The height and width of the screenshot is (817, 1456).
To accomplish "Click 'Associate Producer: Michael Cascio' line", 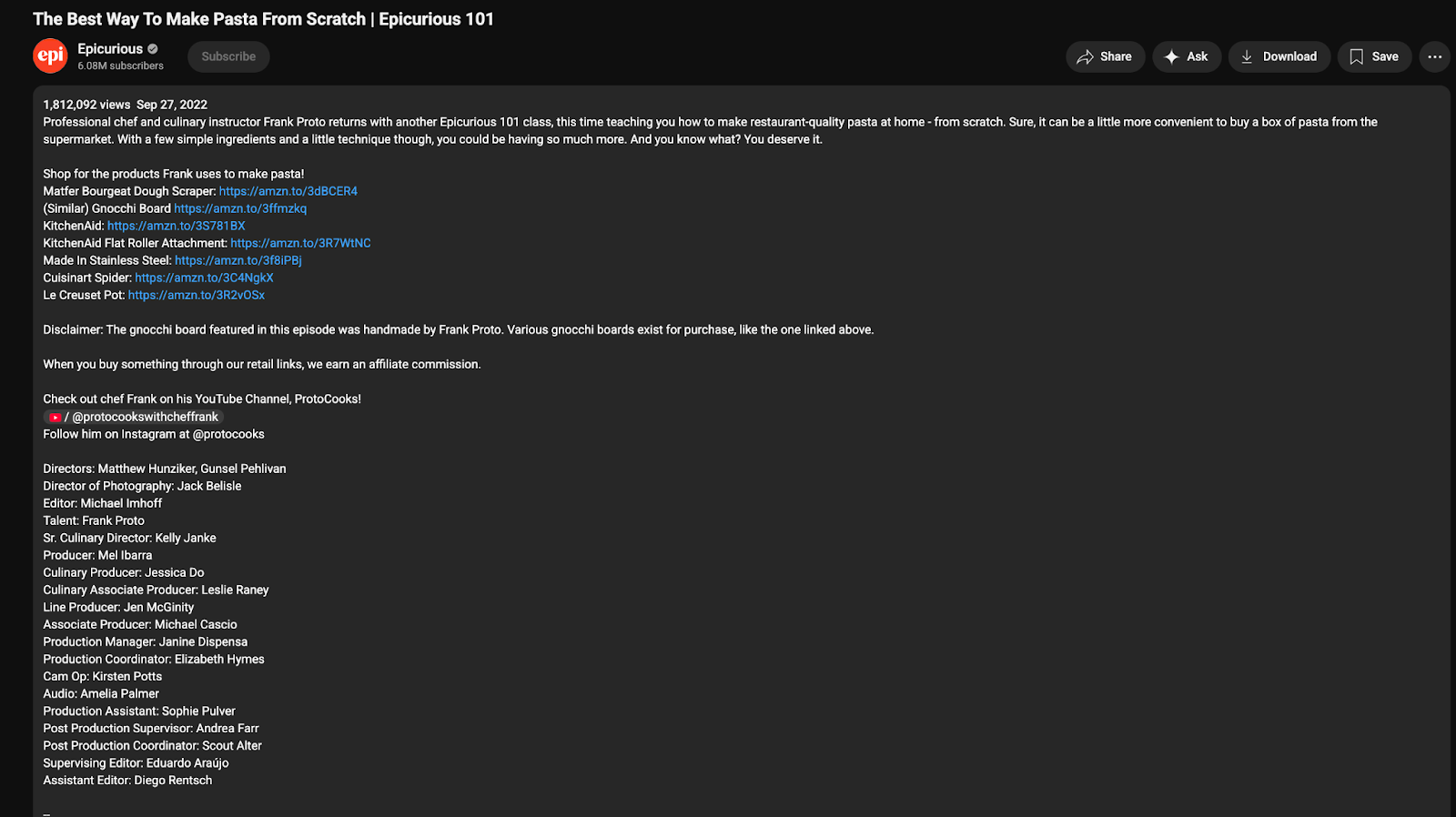I will pyautogui.click(x=140, y=624).
